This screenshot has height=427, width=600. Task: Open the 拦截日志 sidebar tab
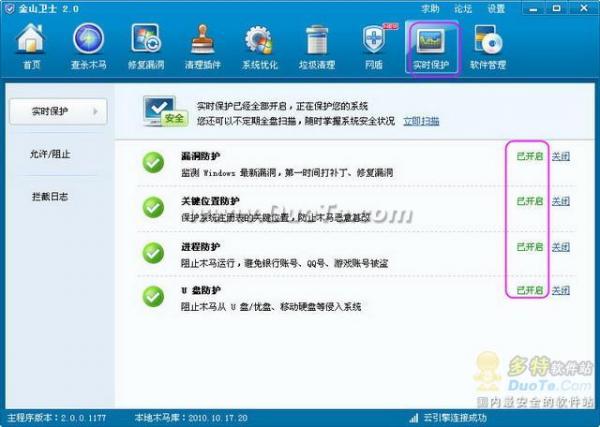[50, 197]
